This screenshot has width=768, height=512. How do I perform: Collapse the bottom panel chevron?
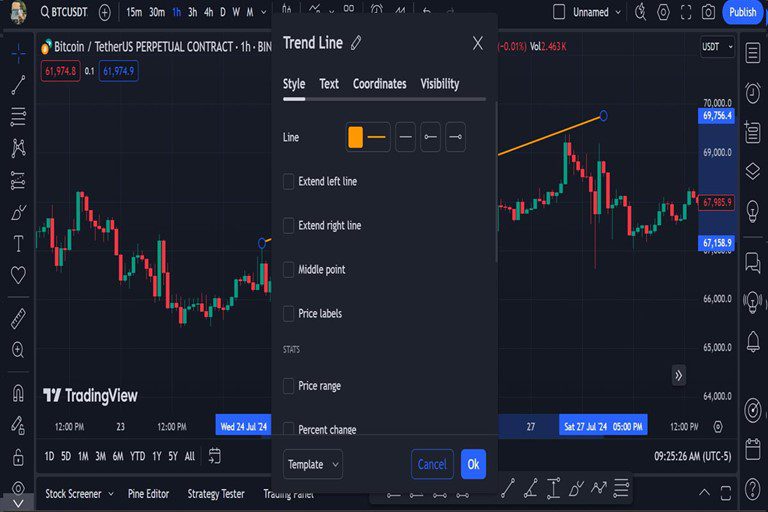[704, 492]
